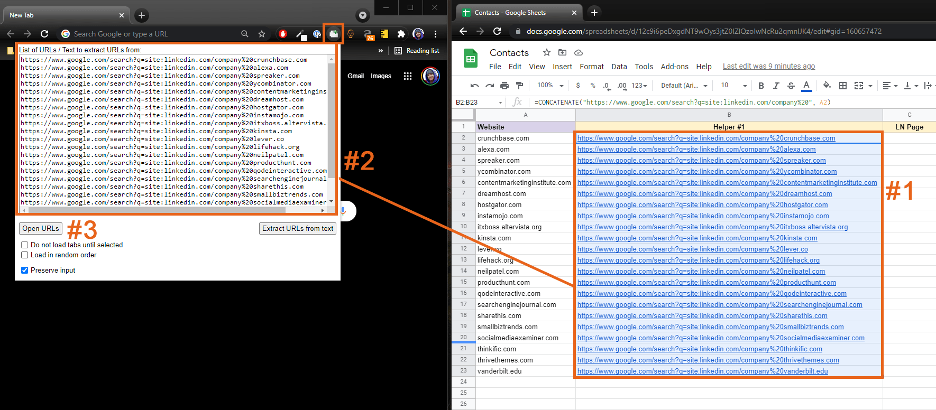Open the fill color picker
The width and height of the screenshot is (936, 410).
(827, 86)
